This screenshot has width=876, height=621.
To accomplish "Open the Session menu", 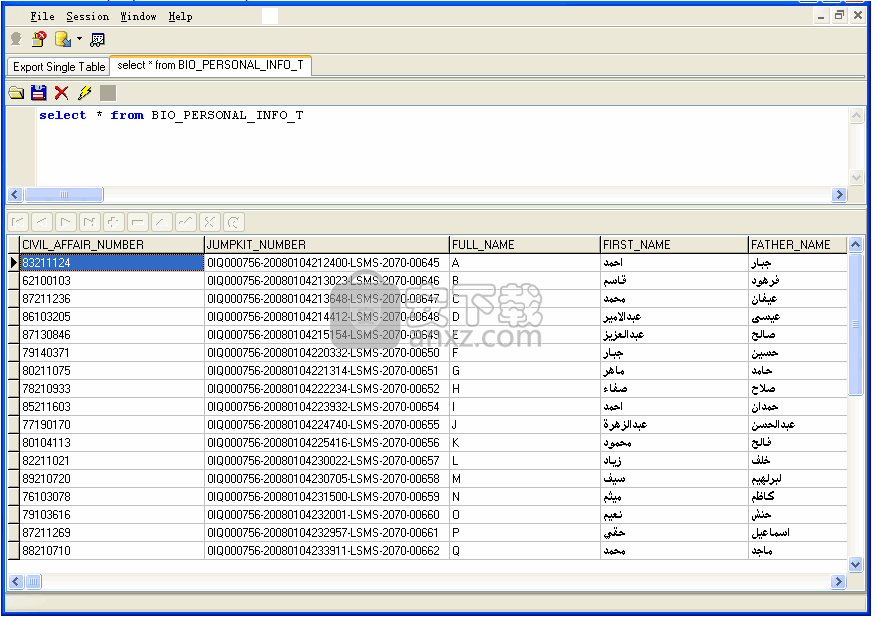I will click(88, 17).
